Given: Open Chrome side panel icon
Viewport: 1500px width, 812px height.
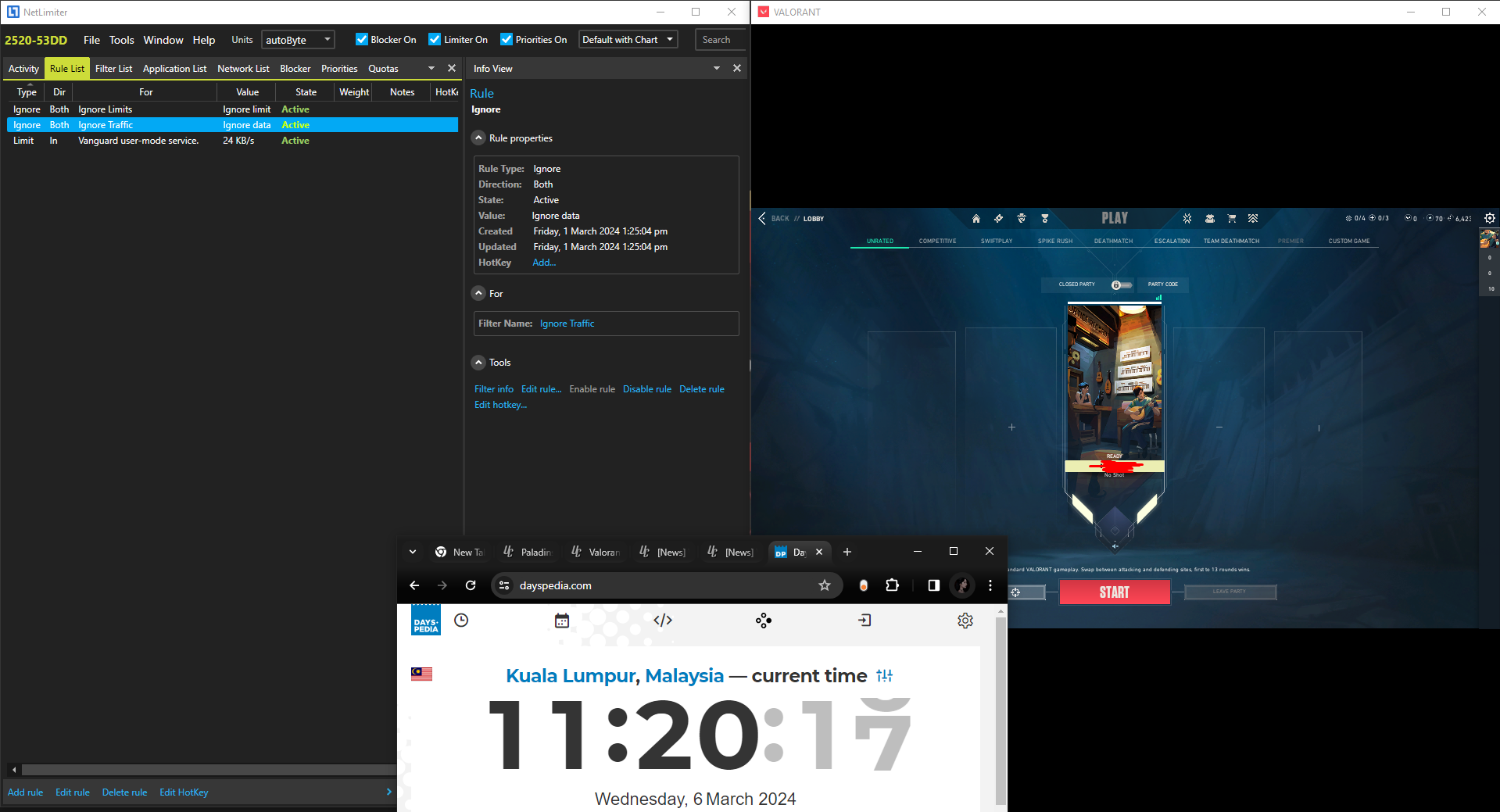Looking at the screenshot, I should click(933, 585).
